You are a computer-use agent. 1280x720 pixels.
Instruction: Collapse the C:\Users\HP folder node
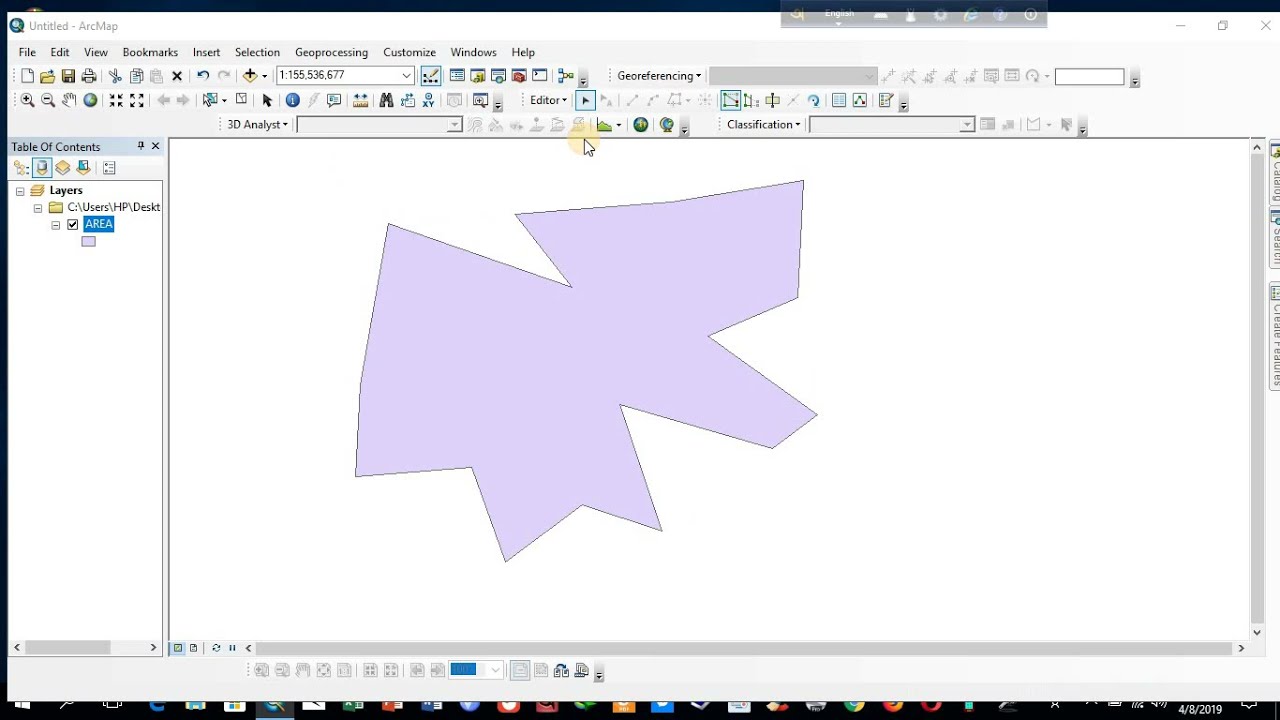point(38,208)
